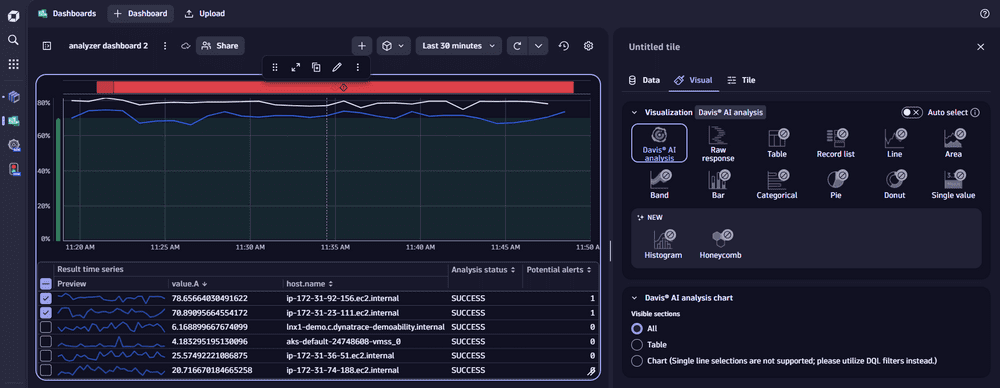Screen dimensions: 1000x388
Task: Choose the Band visualization
Action: (x=659, y=184)
